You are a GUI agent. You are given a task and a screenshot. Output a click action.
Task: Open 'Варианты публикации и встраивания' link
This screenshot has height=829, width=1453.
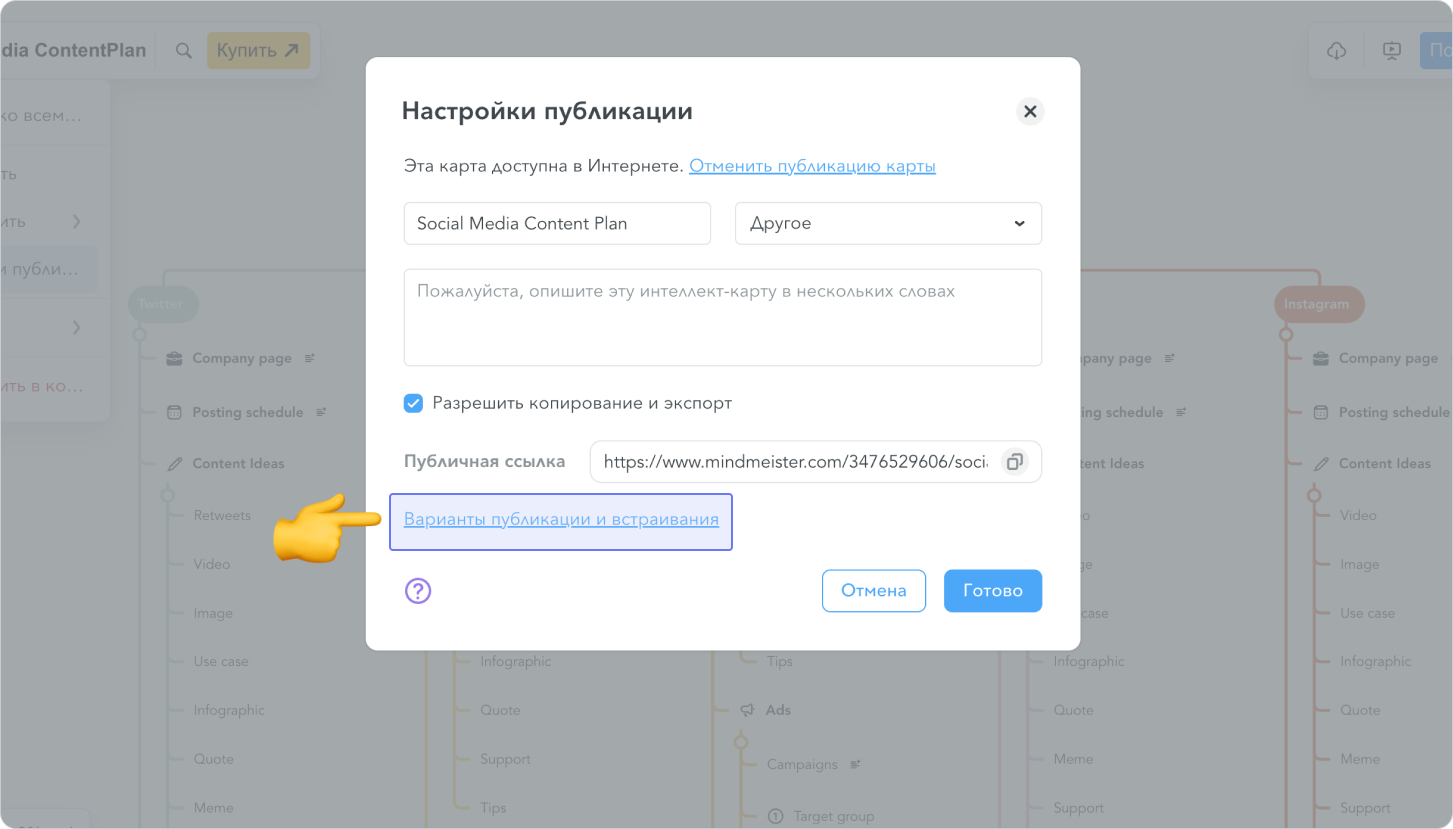(561, 519)
